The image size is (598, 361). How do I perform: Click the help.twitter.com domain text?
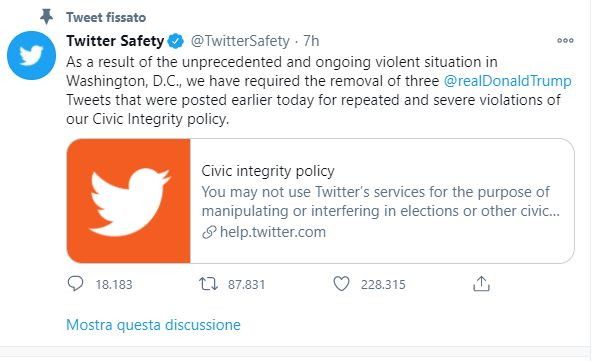pos(273,232)
